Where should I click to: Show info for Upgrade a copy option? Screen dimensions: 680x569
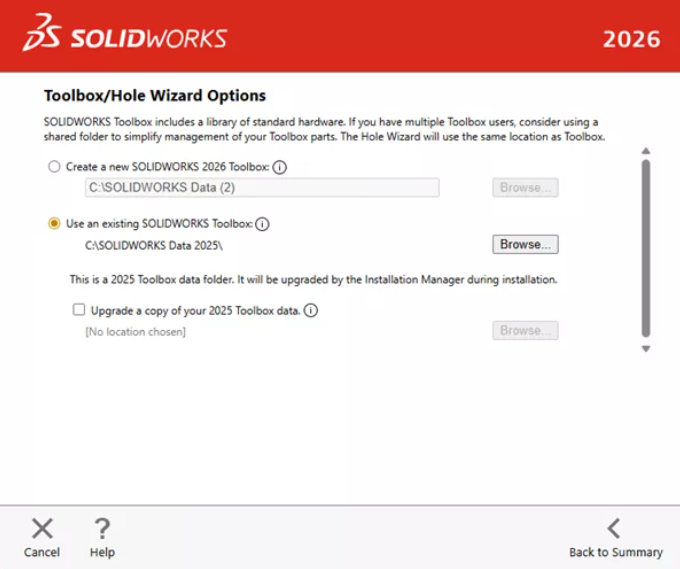[311, 310]
